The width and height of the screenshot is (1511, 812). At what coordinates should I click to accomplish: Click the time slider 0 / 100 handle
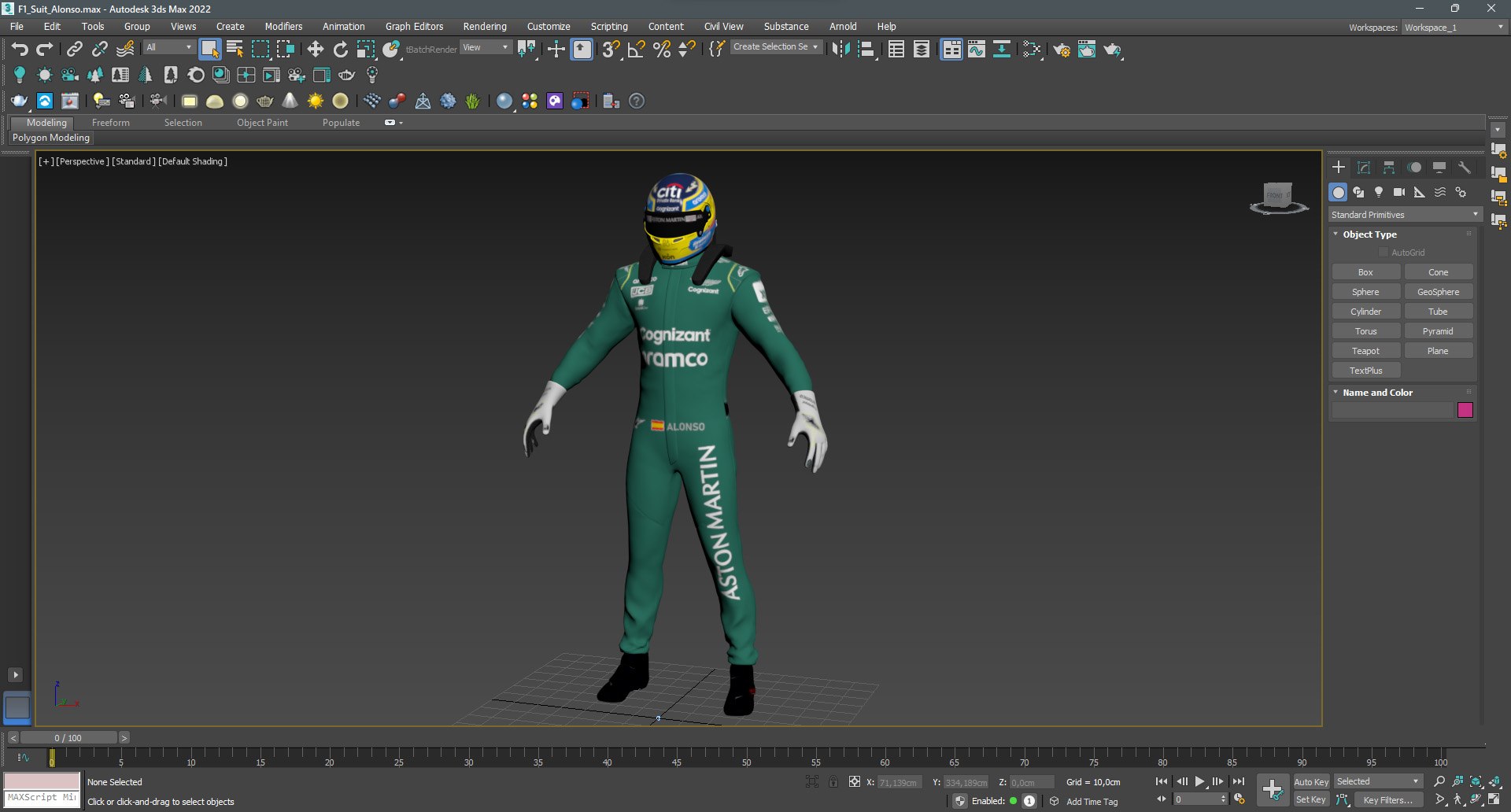pos(68,738)
